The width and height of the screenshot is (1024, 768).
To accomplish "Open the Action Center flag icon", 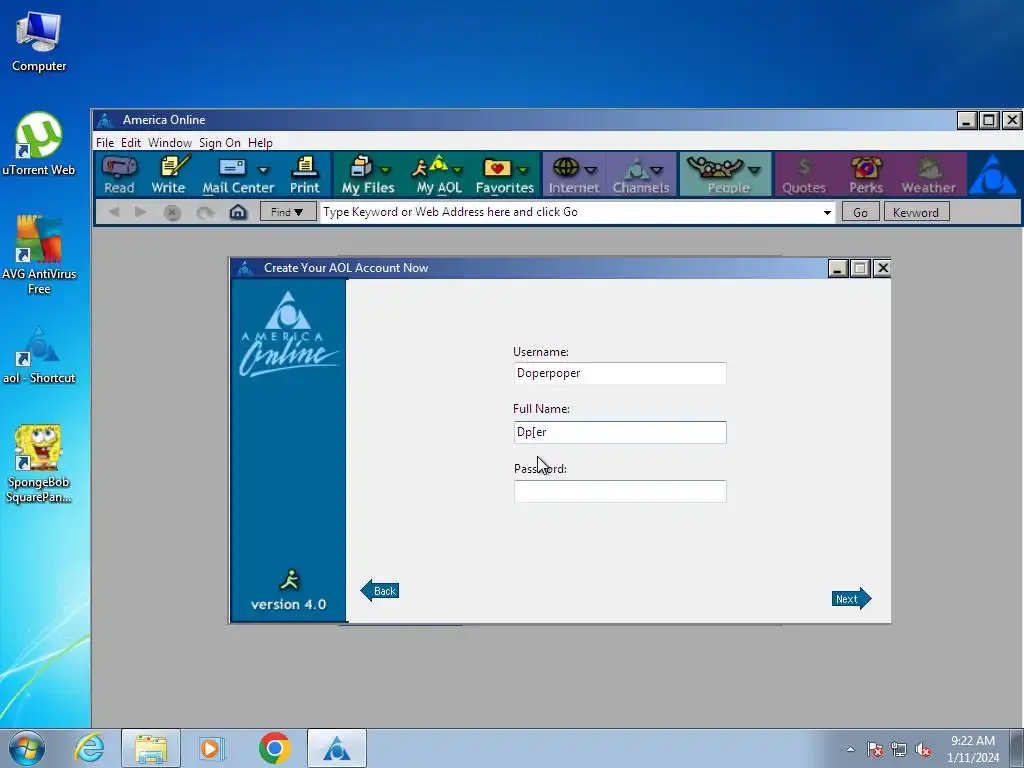I will (874, 750).
